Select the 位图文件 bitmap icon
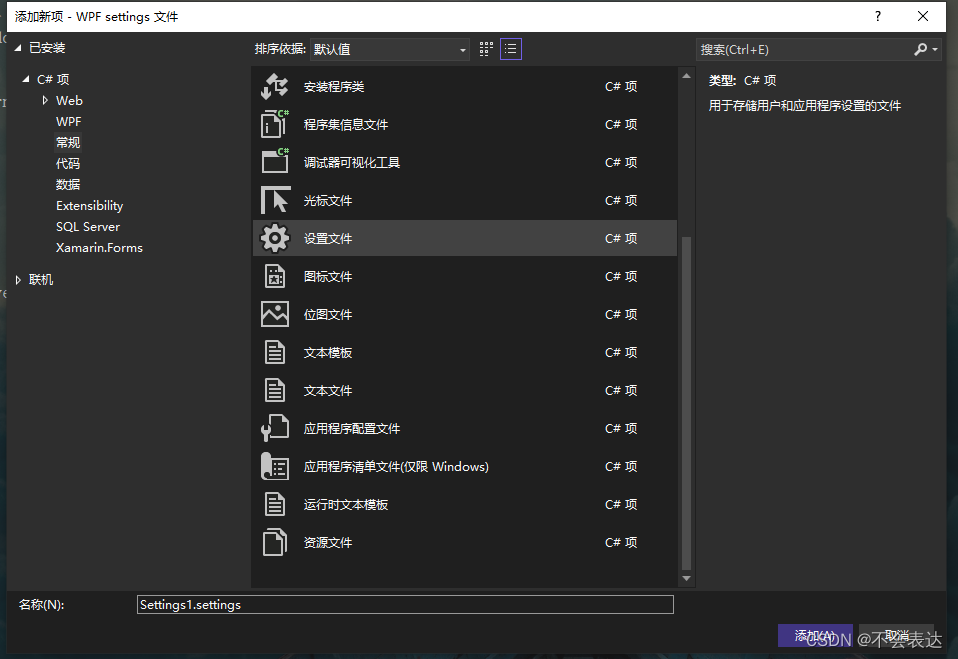This screenshot has width=958, height=659. [275, 314]
